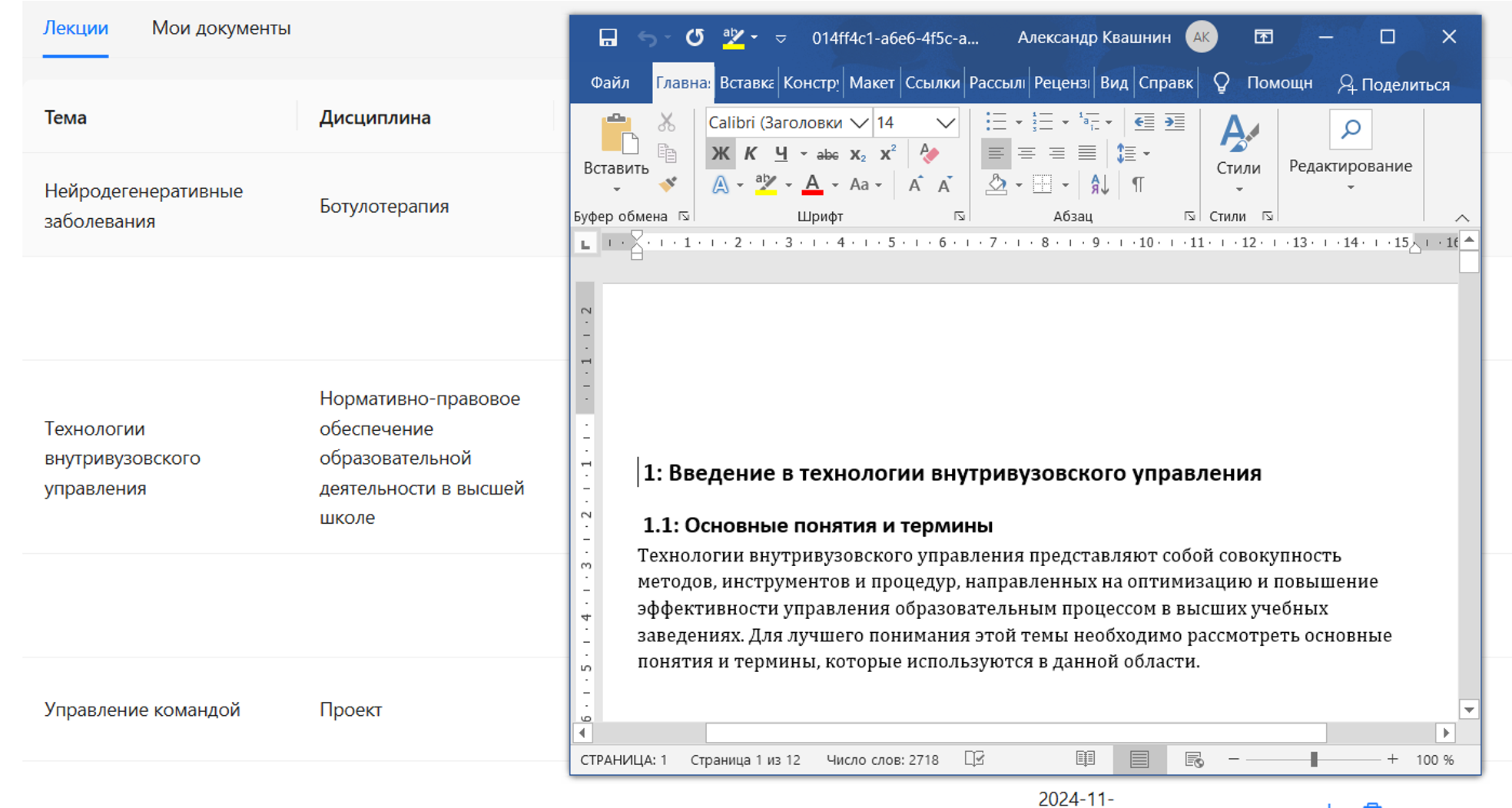Save the document with floppy disk icon
The height and width of the screenshot is (808, 1512).
pyautogui.click(x=608, y=38)
